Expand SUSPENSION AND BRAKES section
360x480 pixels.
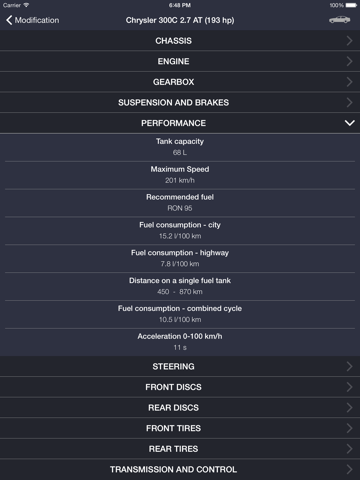180,103
